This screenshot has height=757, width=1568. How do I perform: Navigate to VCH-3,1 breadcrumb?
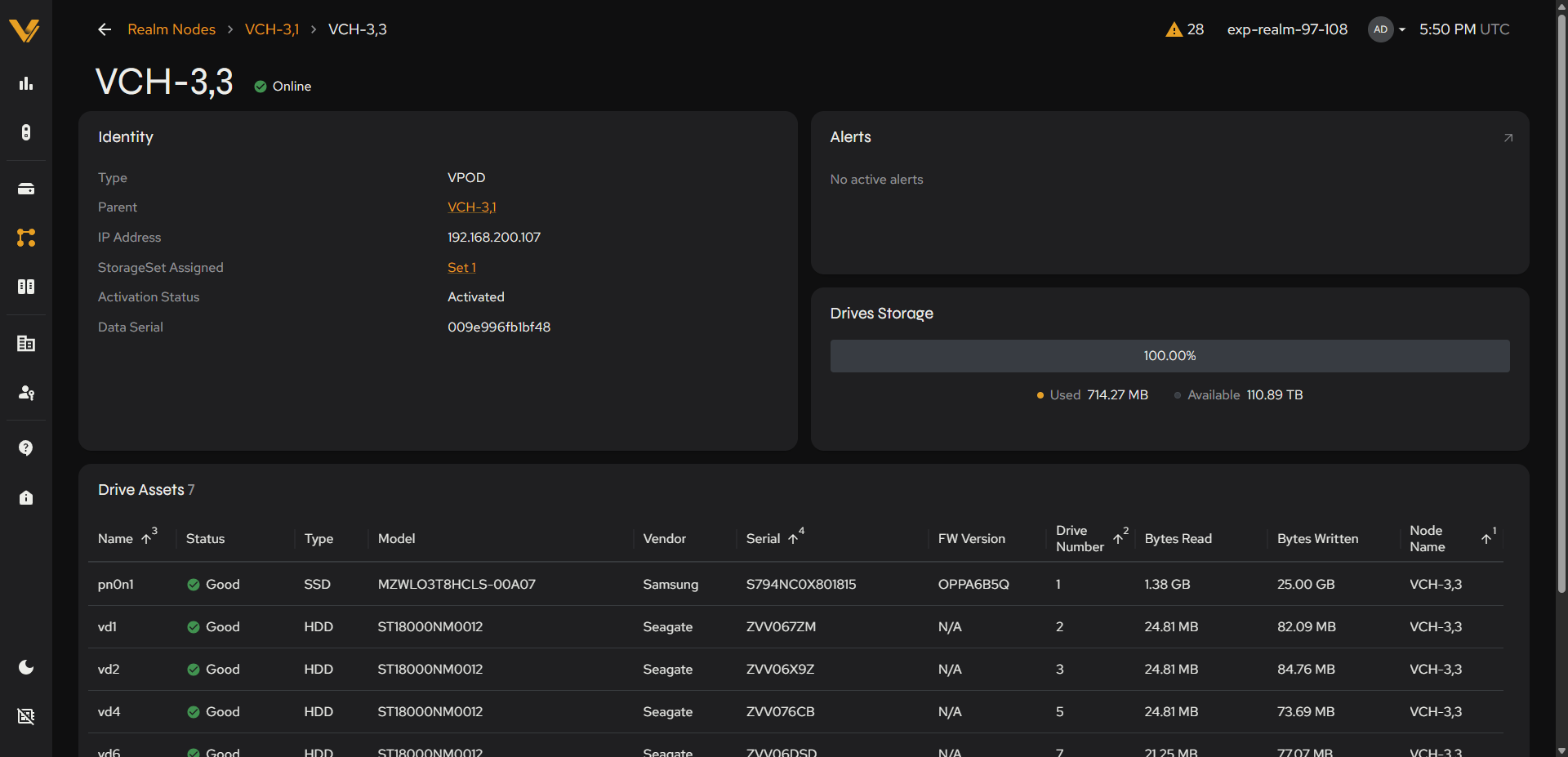coord(272,29)
